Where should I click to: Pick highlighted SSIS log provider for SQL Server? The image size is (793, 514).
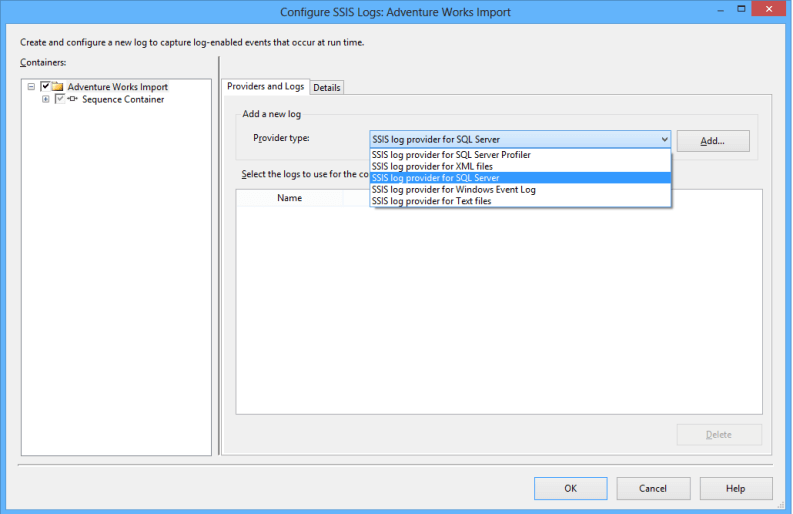point(520,178)
